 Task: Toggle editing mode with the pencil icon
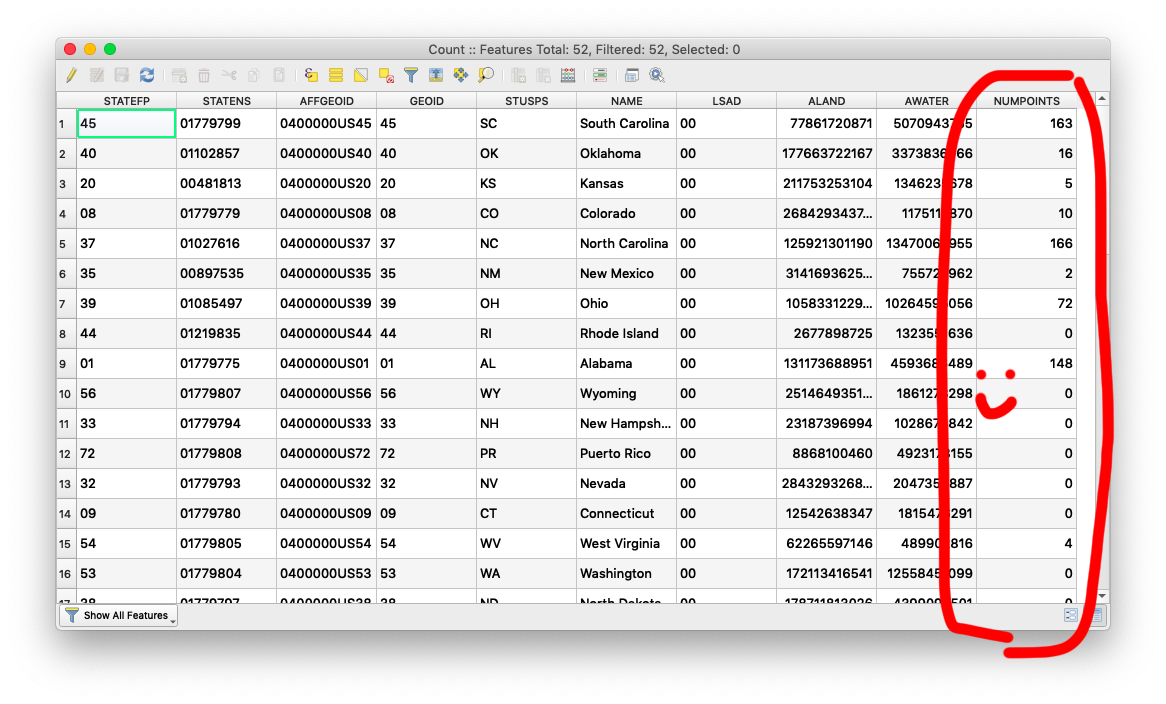pos(71,75)
